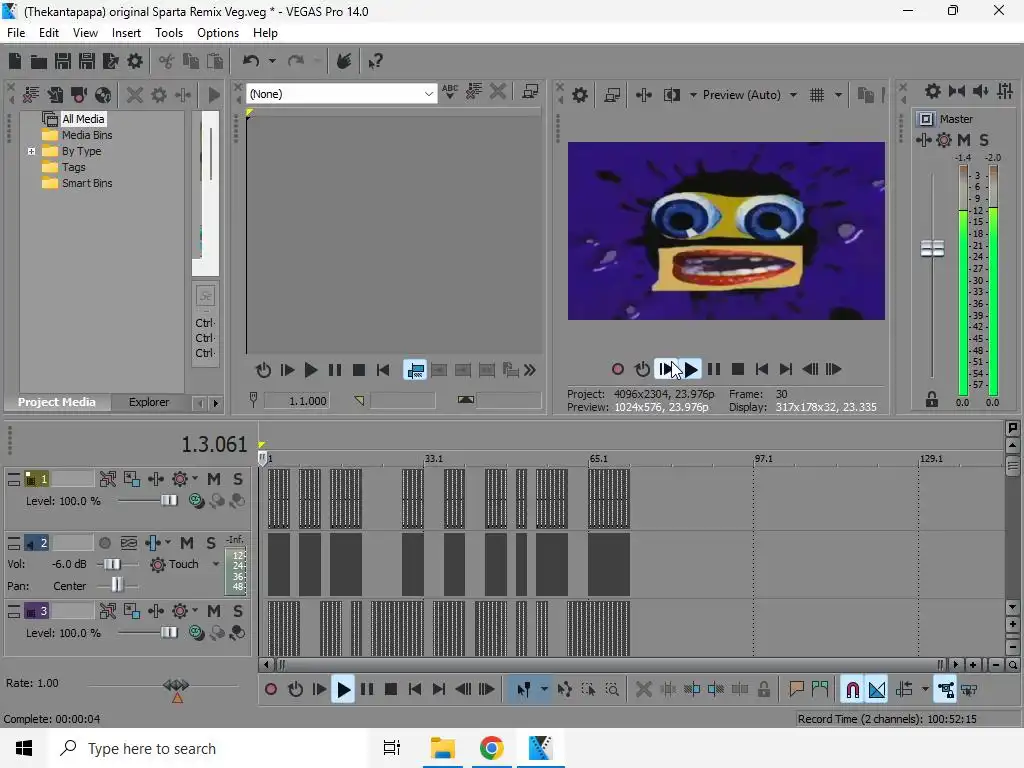
Task: Toggle Automatic Crossfades button
Action: click(x=877, y=689)
